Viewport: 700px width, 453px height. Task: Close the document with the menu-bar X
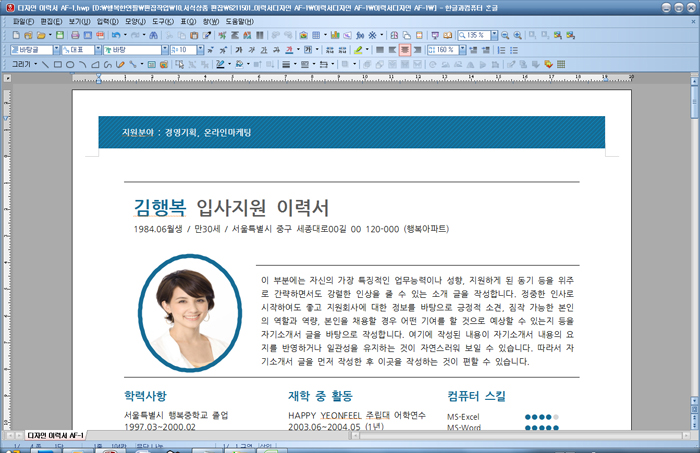[x=693, y=21]
